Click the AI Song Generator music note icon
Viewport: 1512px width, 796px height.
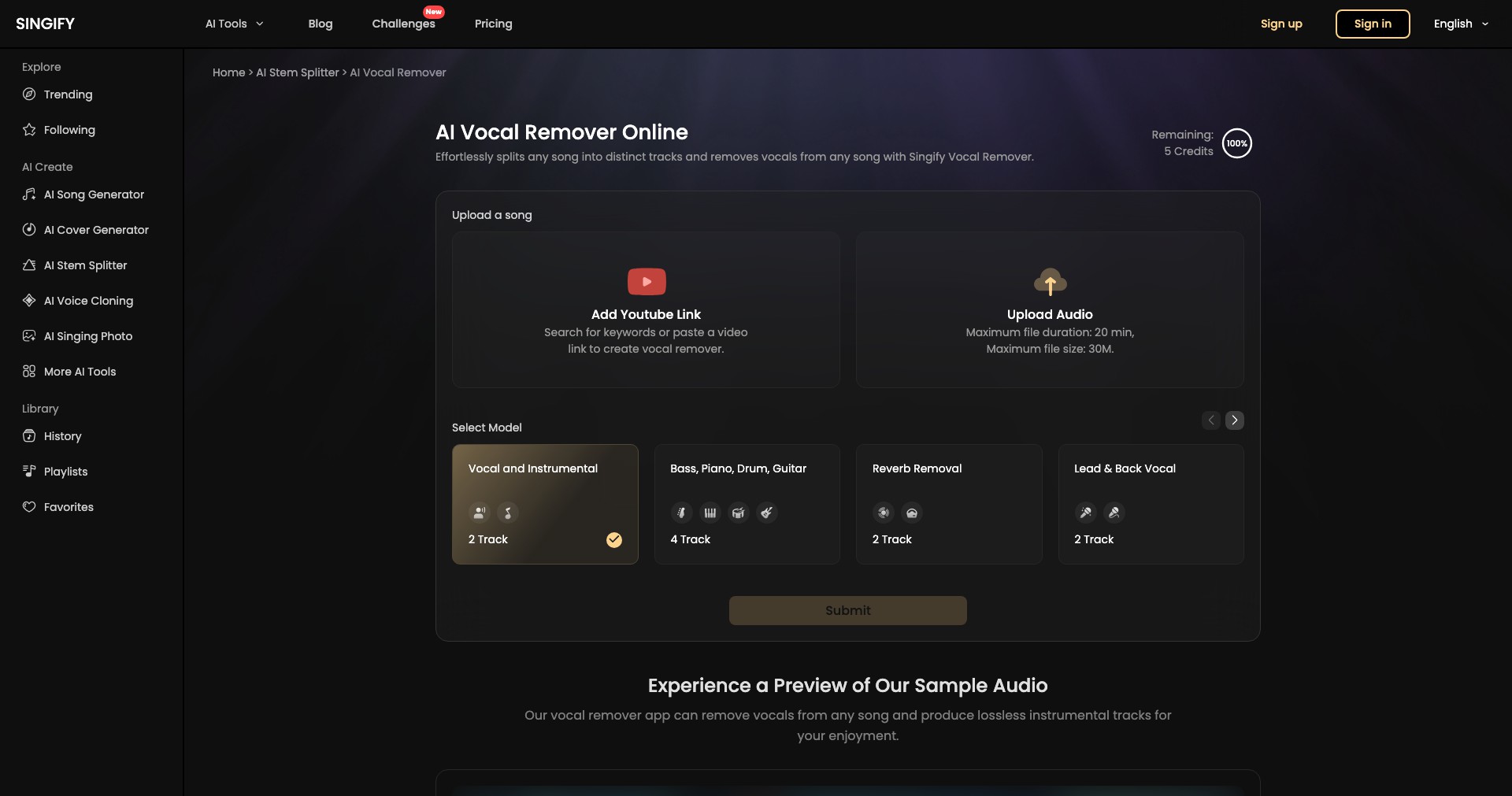[29, 194]
